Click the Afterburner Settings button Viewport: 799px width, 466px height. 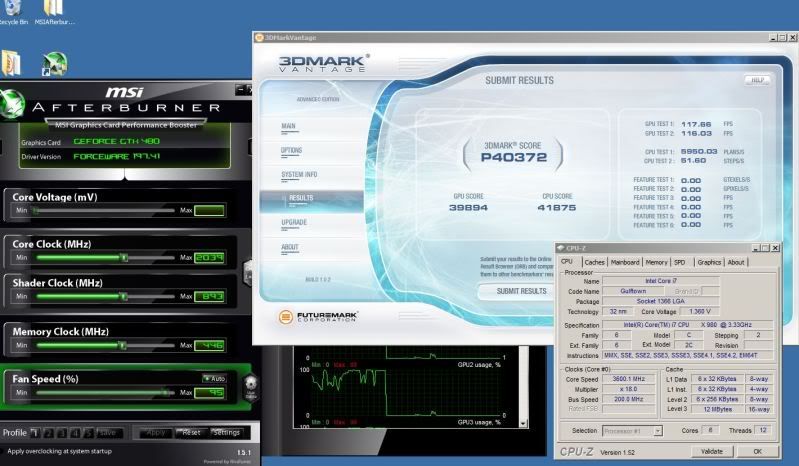click(226, 432)
